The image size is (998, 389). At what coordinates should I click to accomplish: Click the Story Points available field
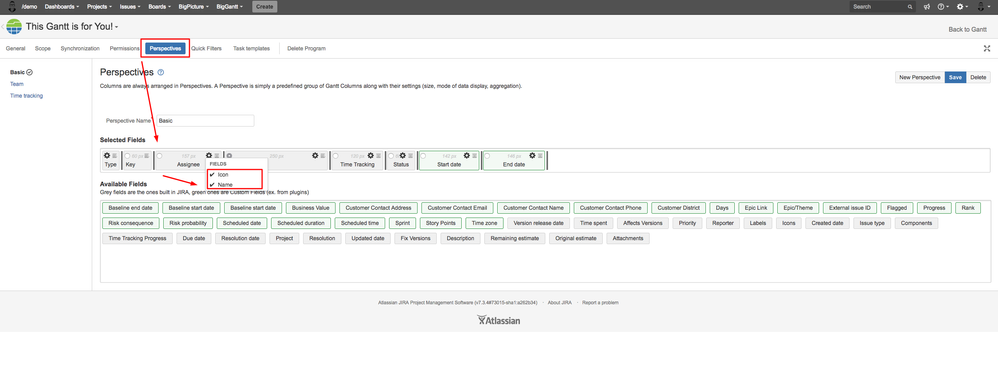click(440, 223)
